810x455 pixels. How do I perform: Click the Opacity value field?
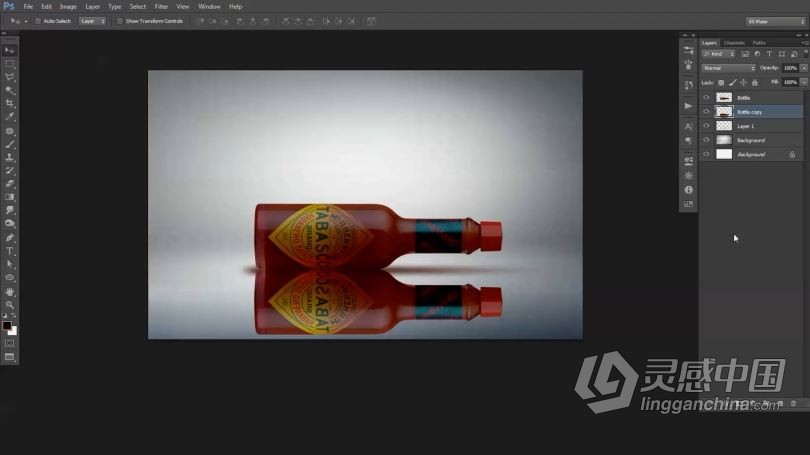coord(790,68)
